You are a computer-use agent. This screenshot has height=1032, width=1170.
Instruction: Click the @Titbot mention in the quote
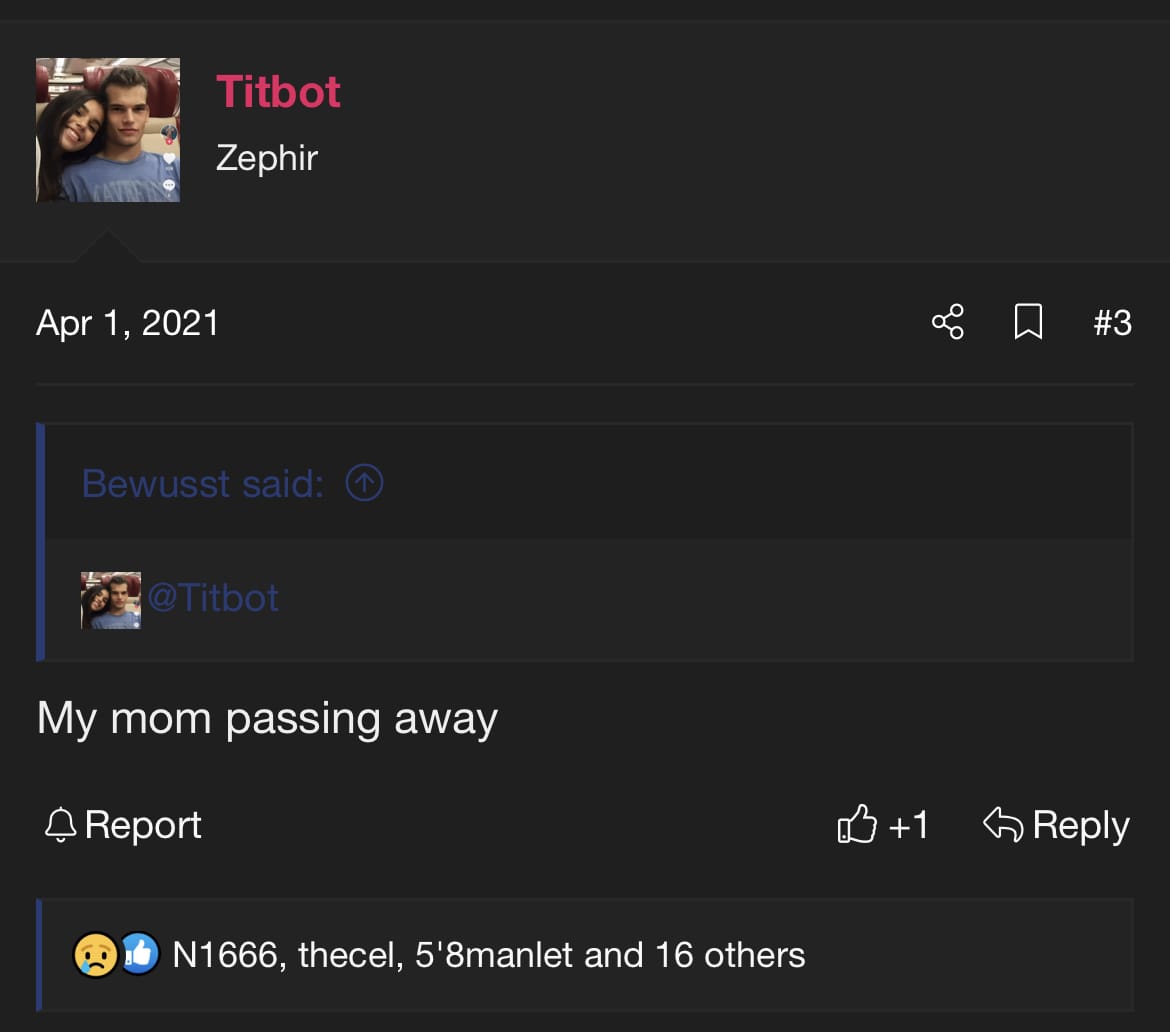point(213,598)
